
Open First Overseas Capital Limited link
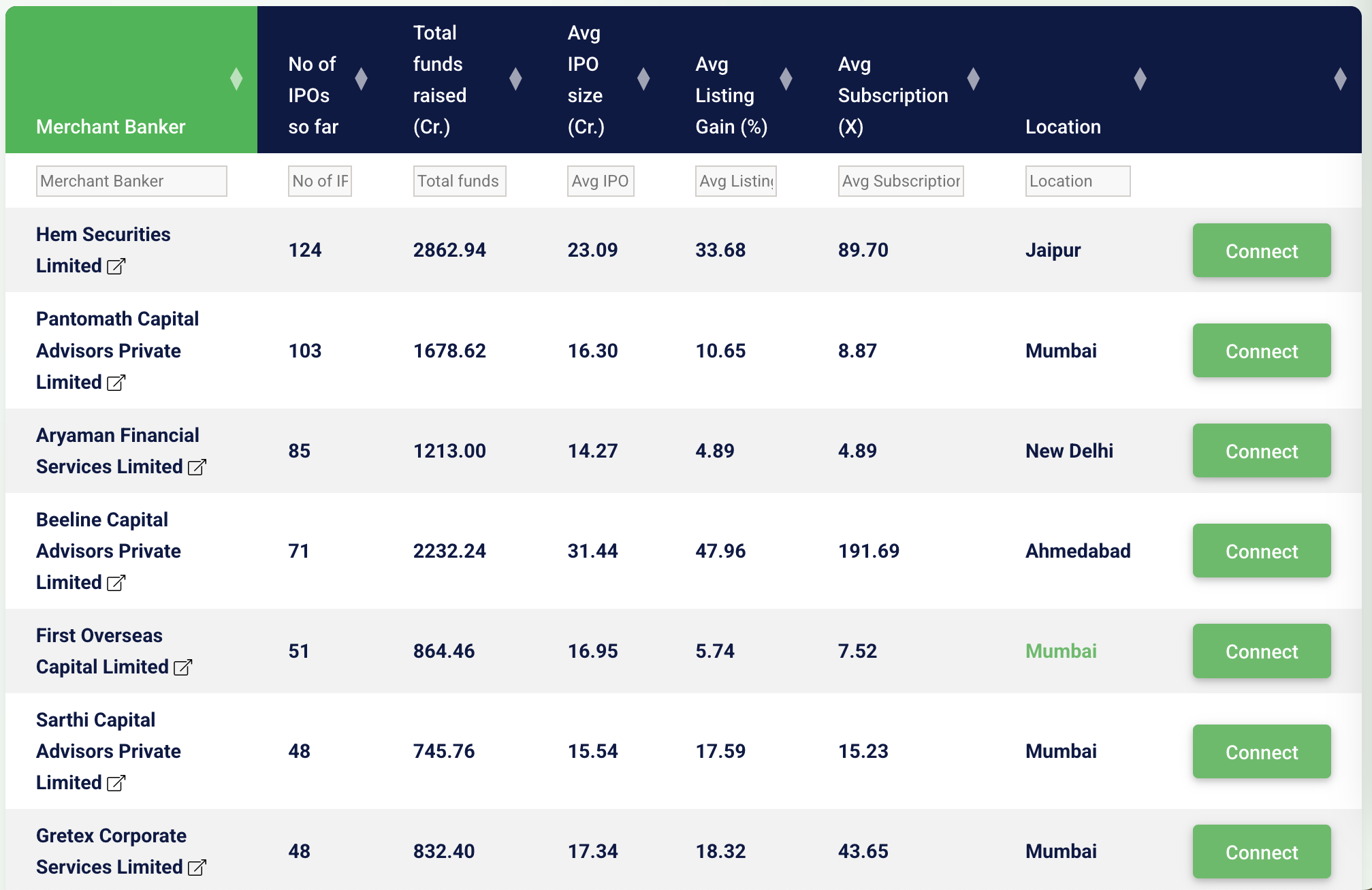click(x=102, y=651)
